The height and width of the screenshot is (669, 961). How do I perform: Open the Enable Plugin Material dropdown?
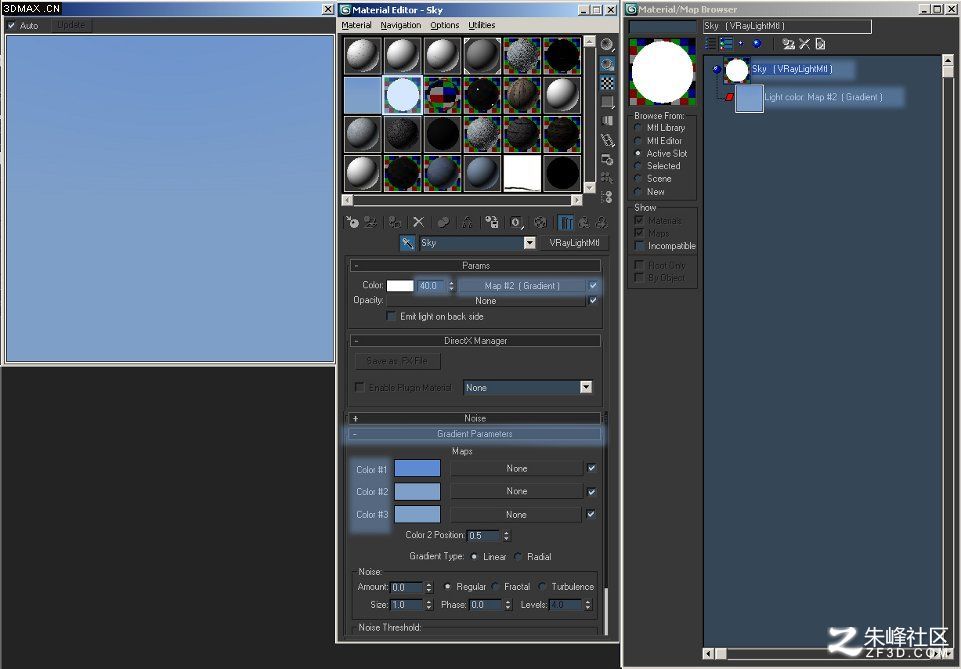tap(587, 388)
